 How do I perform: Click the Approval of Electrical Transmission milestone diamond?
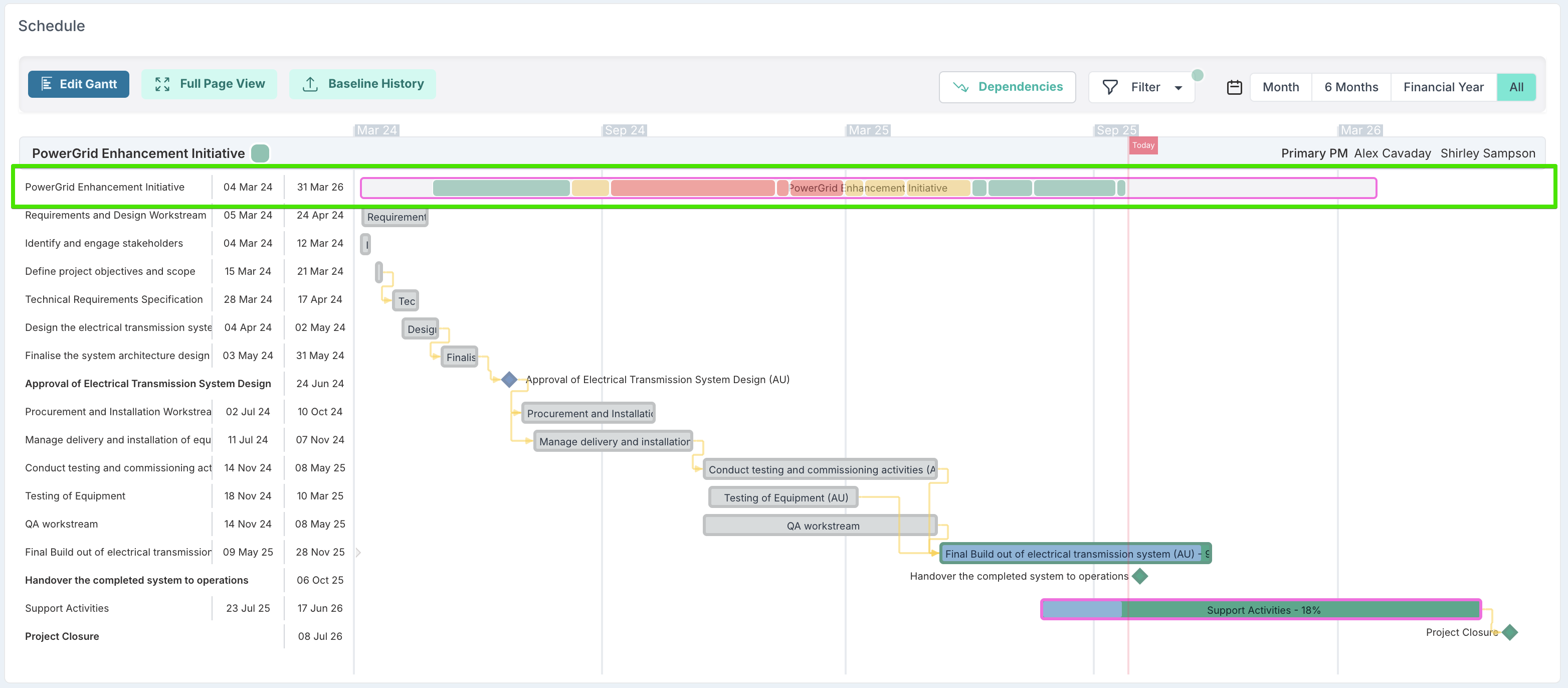(509, 380)
